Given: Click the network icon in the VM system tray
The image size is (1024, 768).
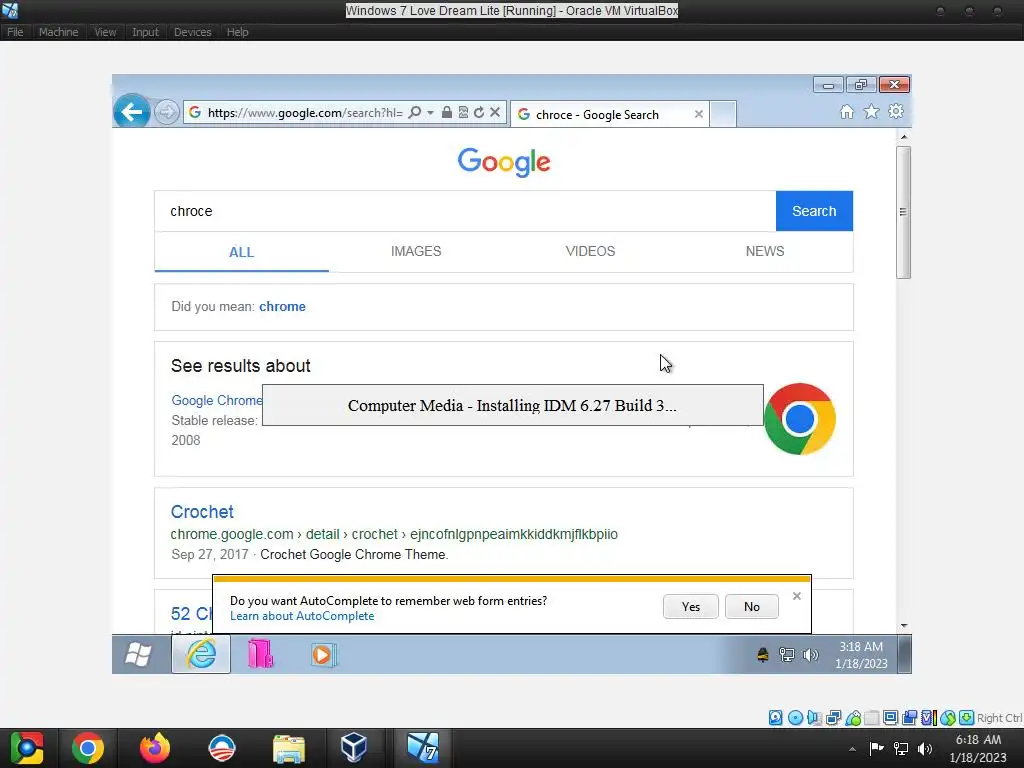Looking at the screenshot, I should tap(787, 654).
